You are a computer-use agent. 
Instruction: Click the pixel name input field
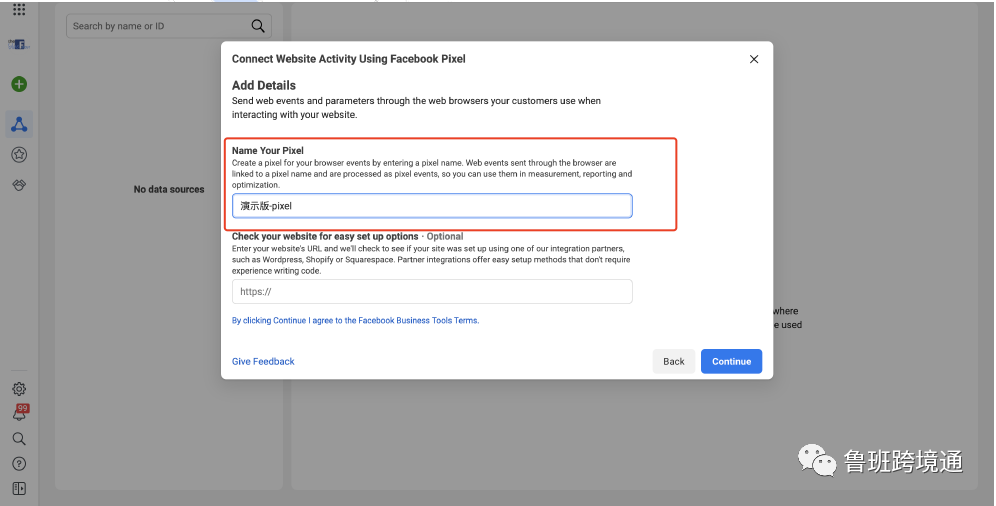432,206
